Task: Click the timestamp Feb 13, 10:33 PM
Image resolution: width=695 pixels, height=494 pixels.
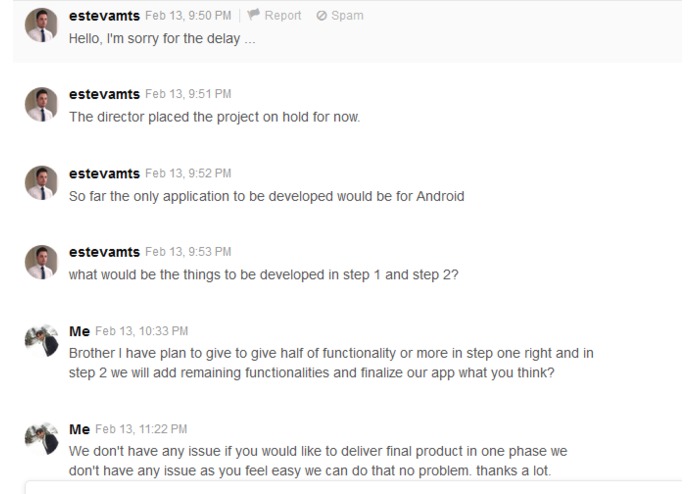Action: (142, 331)
